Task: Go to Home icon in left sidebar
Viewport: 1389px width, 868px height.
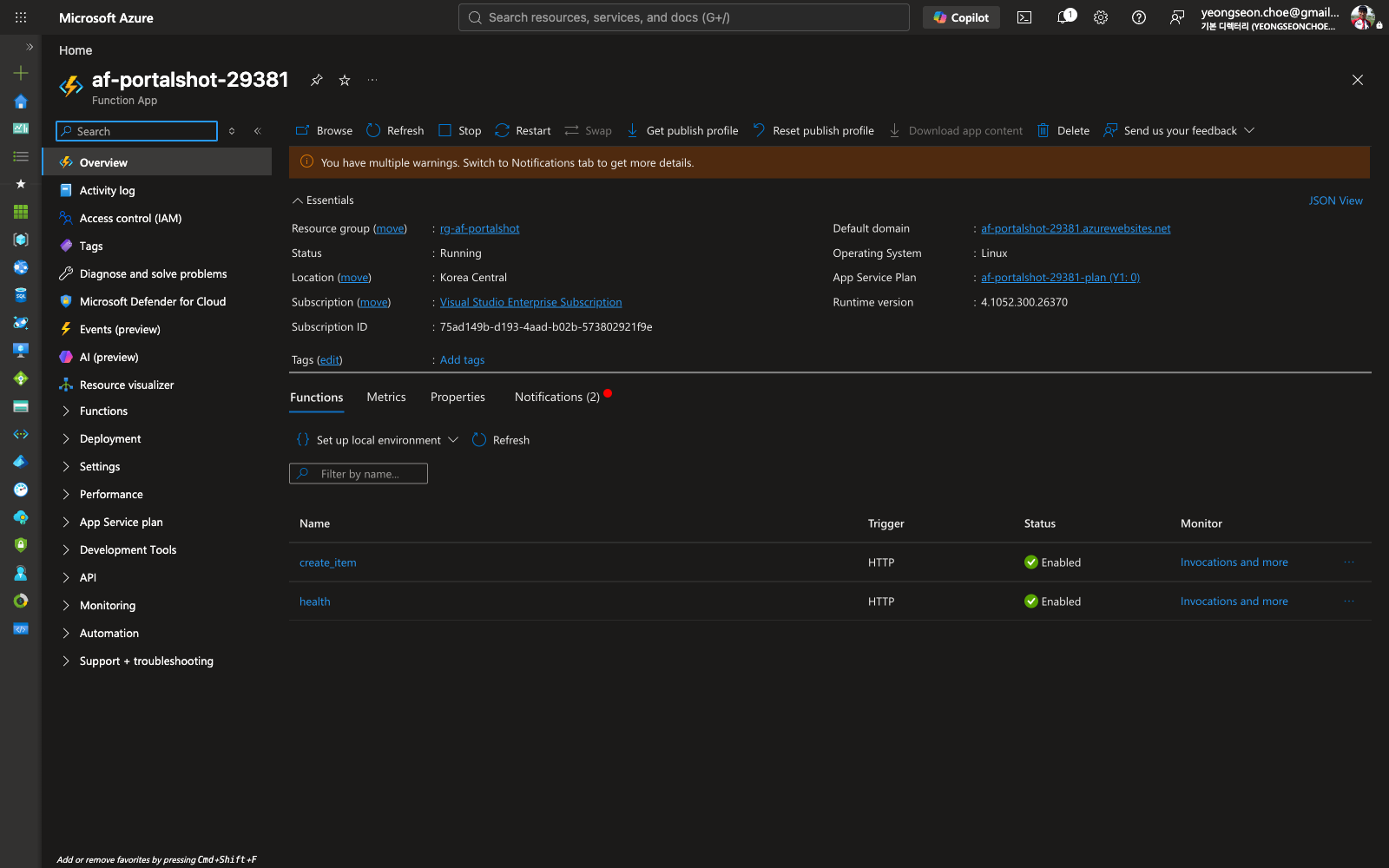Action: 21,101
